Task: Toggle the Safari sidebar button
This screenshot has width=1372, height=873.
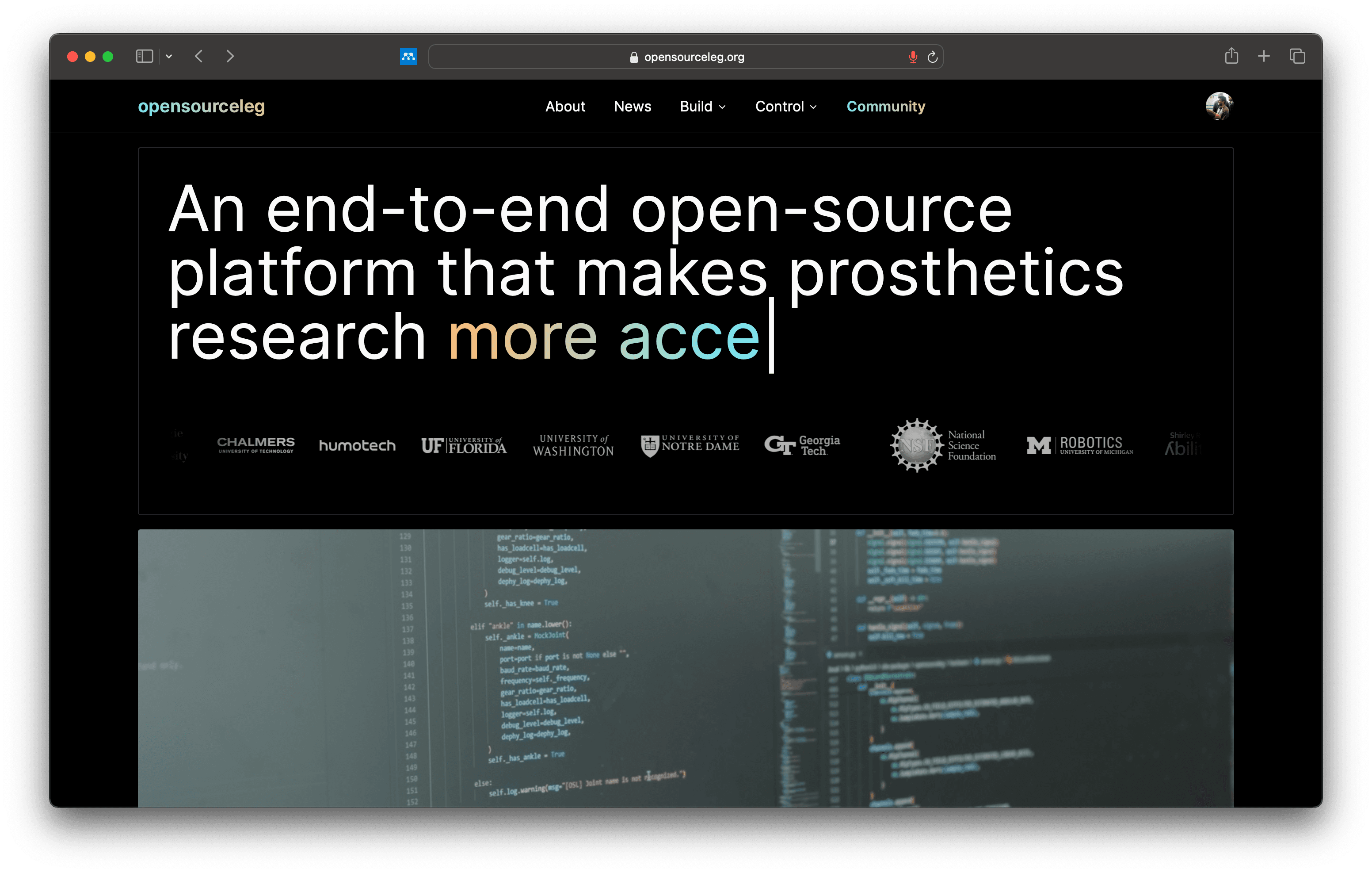Action: tap(144, 57)
